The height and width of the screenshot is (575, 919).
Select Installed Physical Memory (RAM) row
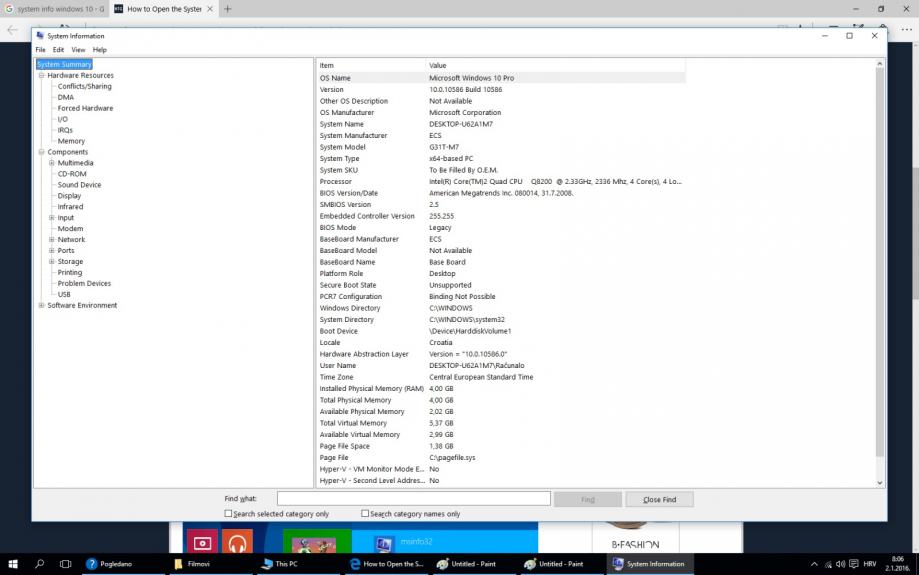[x=501, y=389]
